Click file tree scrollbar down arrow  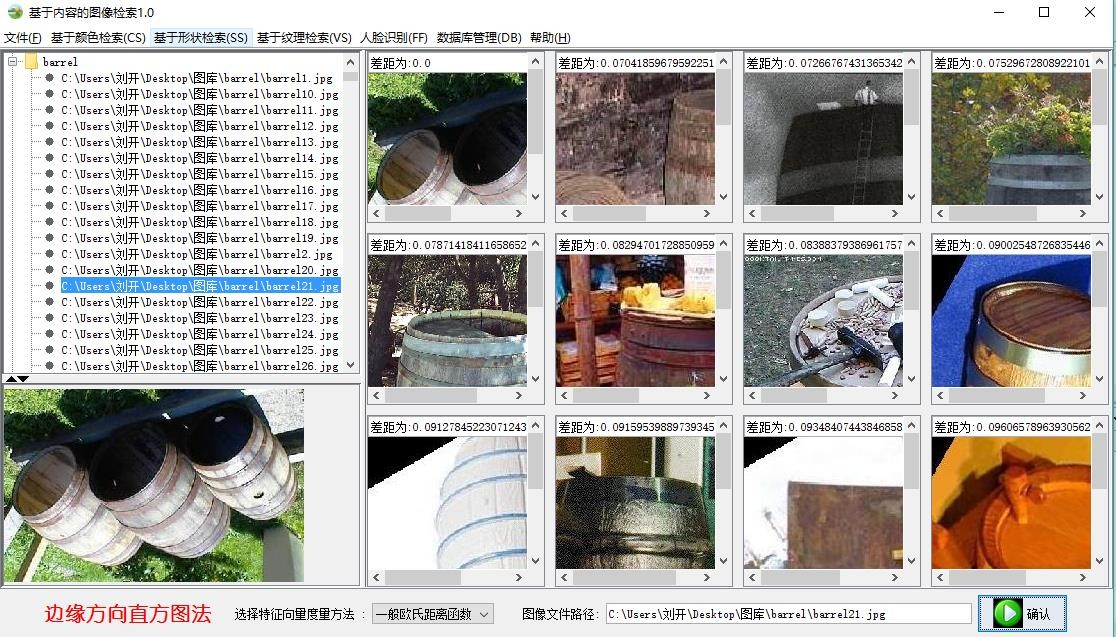(x=350, y=364)
